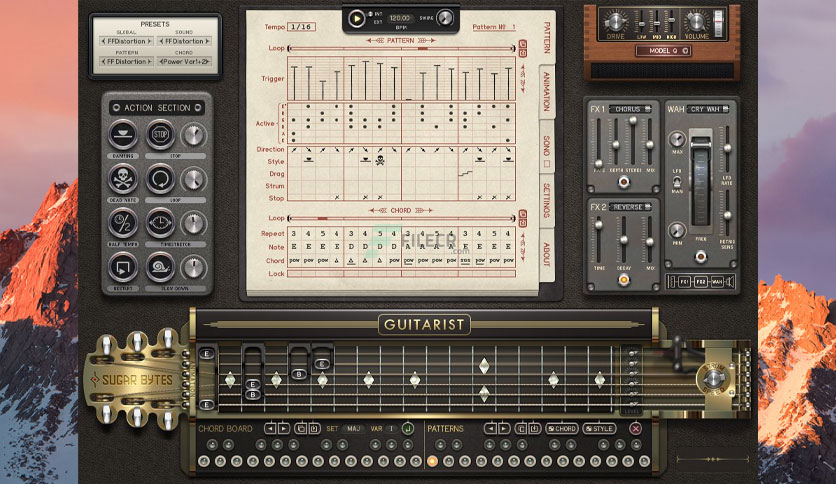
Task: Click the WAH block in routing chain
Action: (717, 281)
